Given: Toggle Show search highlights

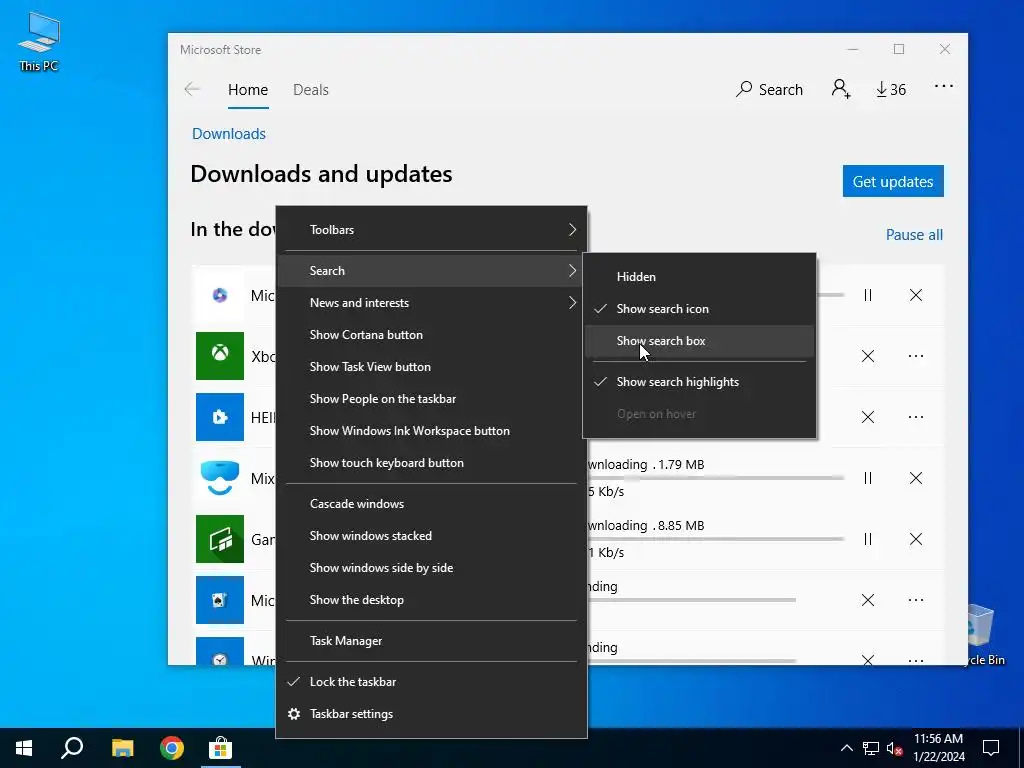Looking at the screenshot, I should coord(699,381).
